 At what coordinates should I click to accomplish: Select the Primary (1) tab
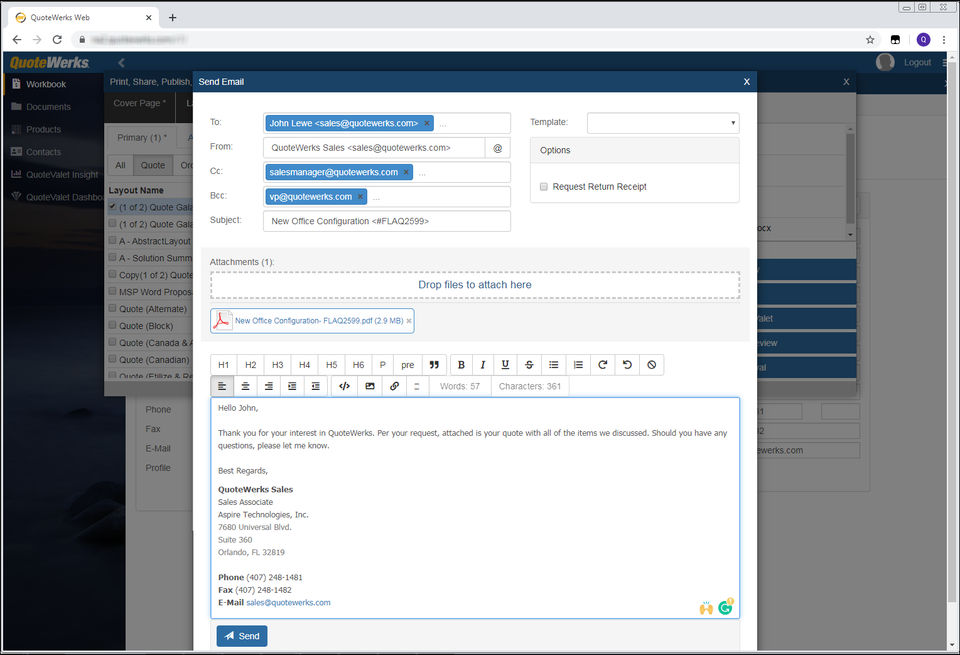click(x=142, y=138)
